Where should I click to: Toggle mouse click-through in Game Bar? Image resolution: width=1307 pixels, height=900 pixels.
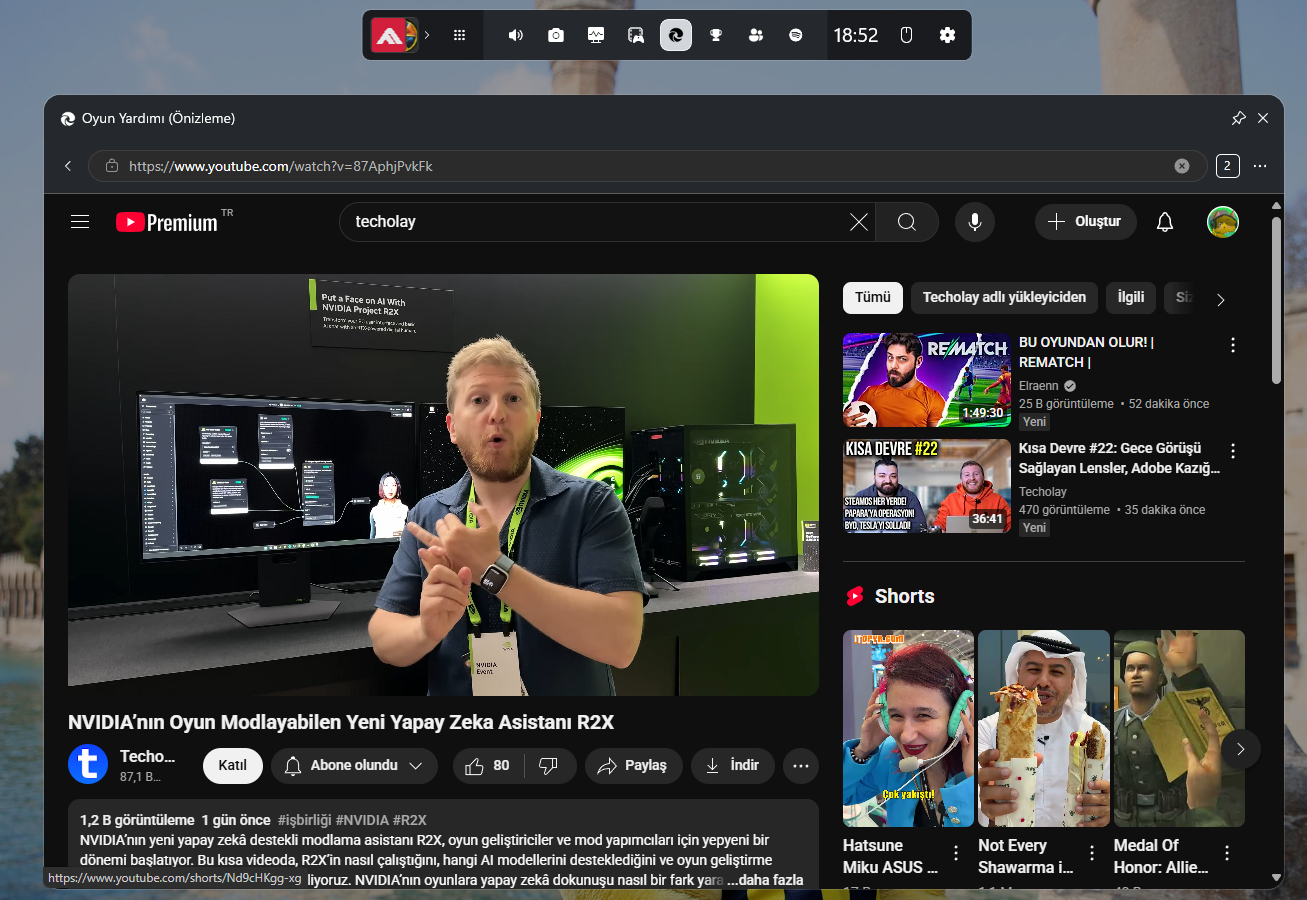coord(907,35)
